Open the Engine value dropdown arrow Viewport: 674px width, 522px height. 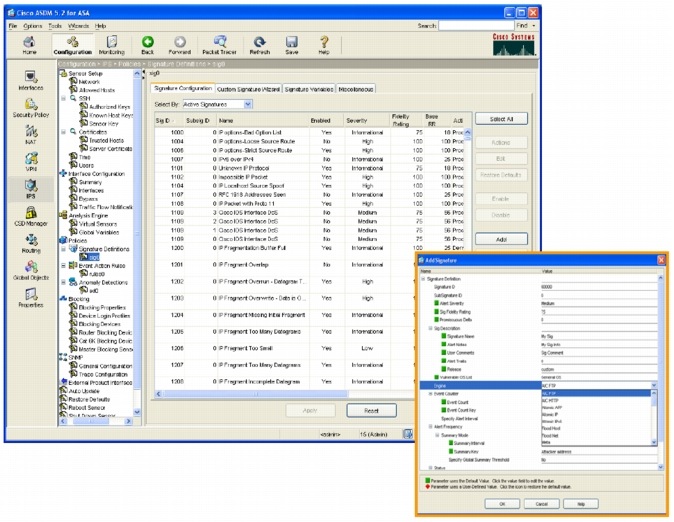[x=654, y=386]
